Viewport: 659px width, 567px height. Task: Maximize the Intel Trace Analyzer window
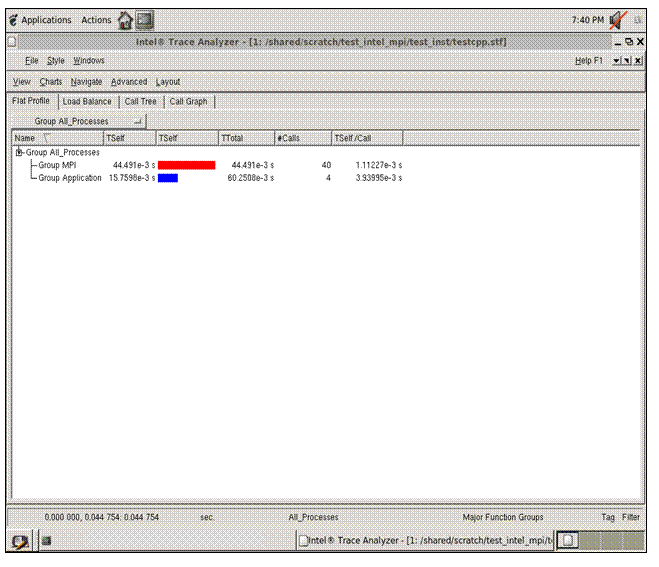pos(629,42)
